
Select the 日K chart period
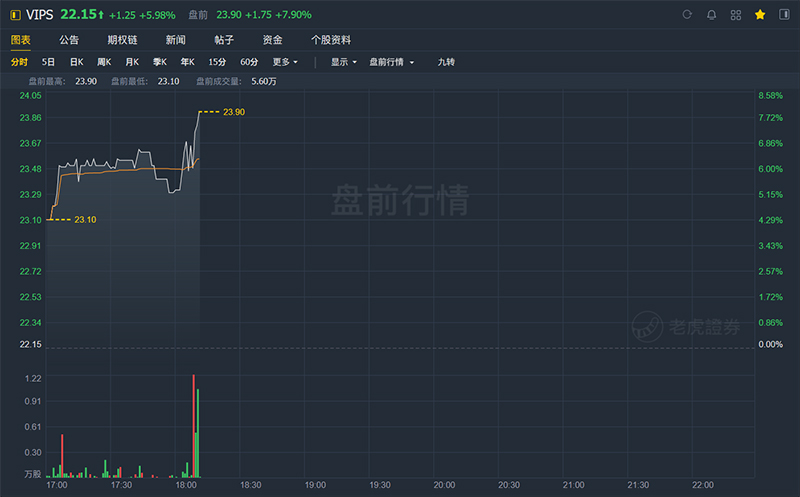(77, 62)
